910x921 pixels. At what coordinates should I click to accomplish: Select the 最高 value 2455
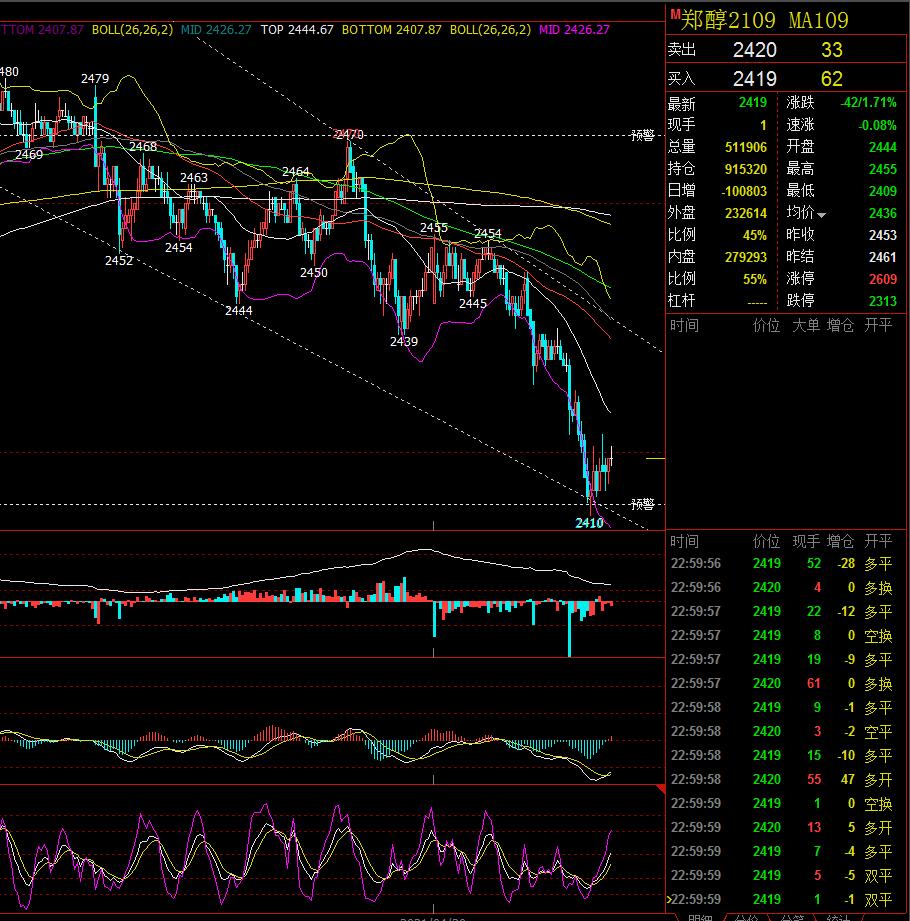[882, 169]
